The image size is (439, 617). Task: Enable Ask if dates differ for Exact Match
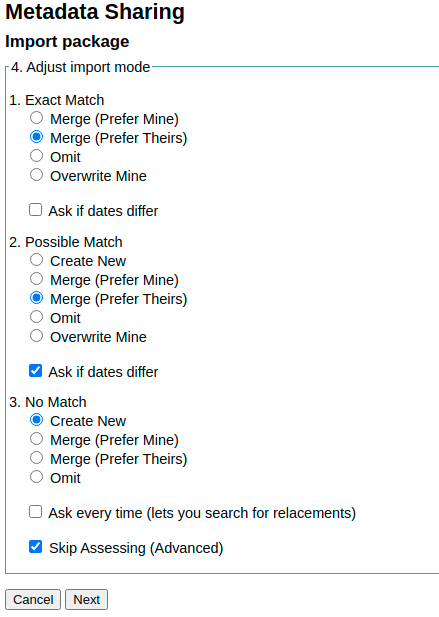(x=35, y=210)
